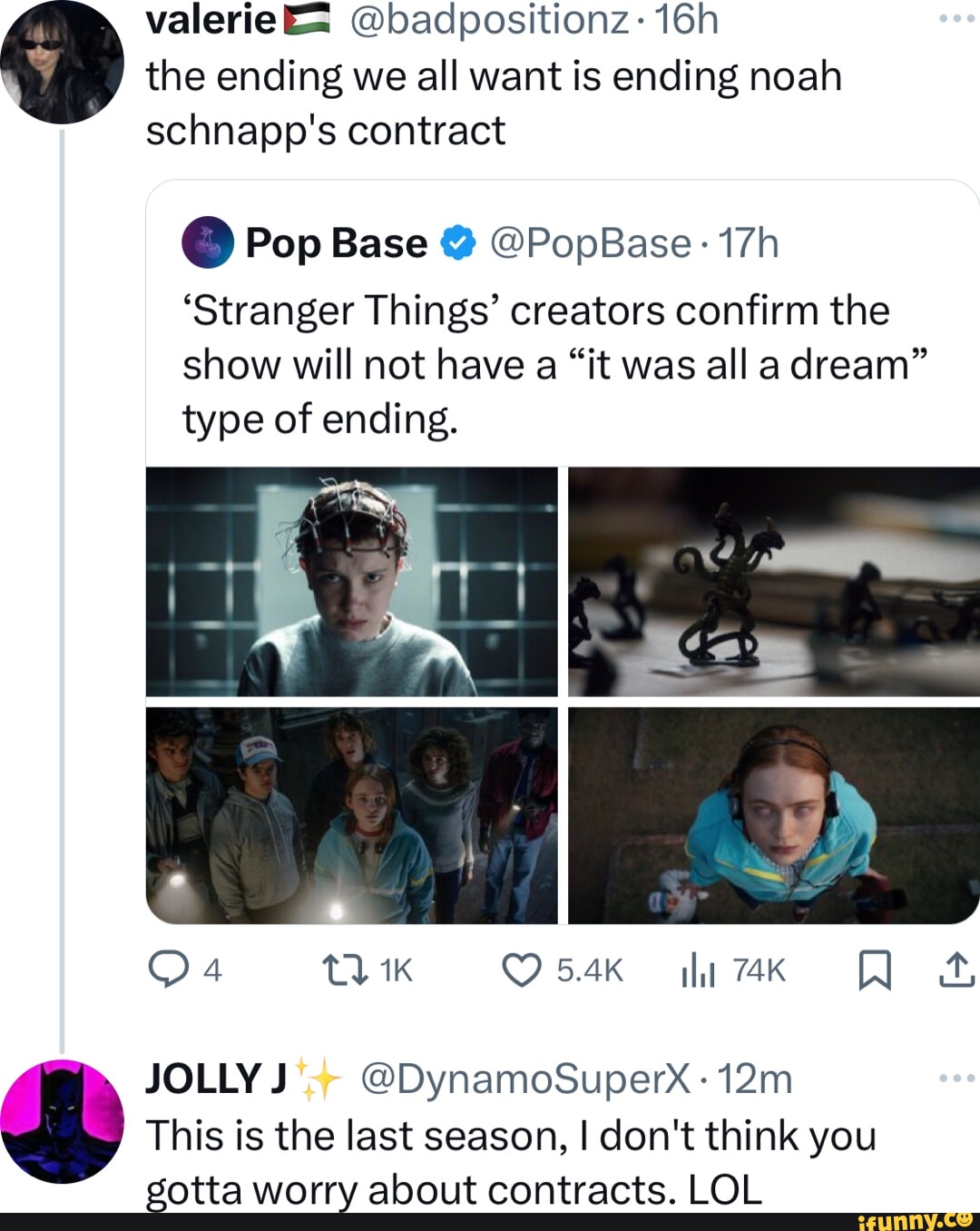Open the reply comments on valerie's tweet
980x1231 pixels.
[166, 971]
